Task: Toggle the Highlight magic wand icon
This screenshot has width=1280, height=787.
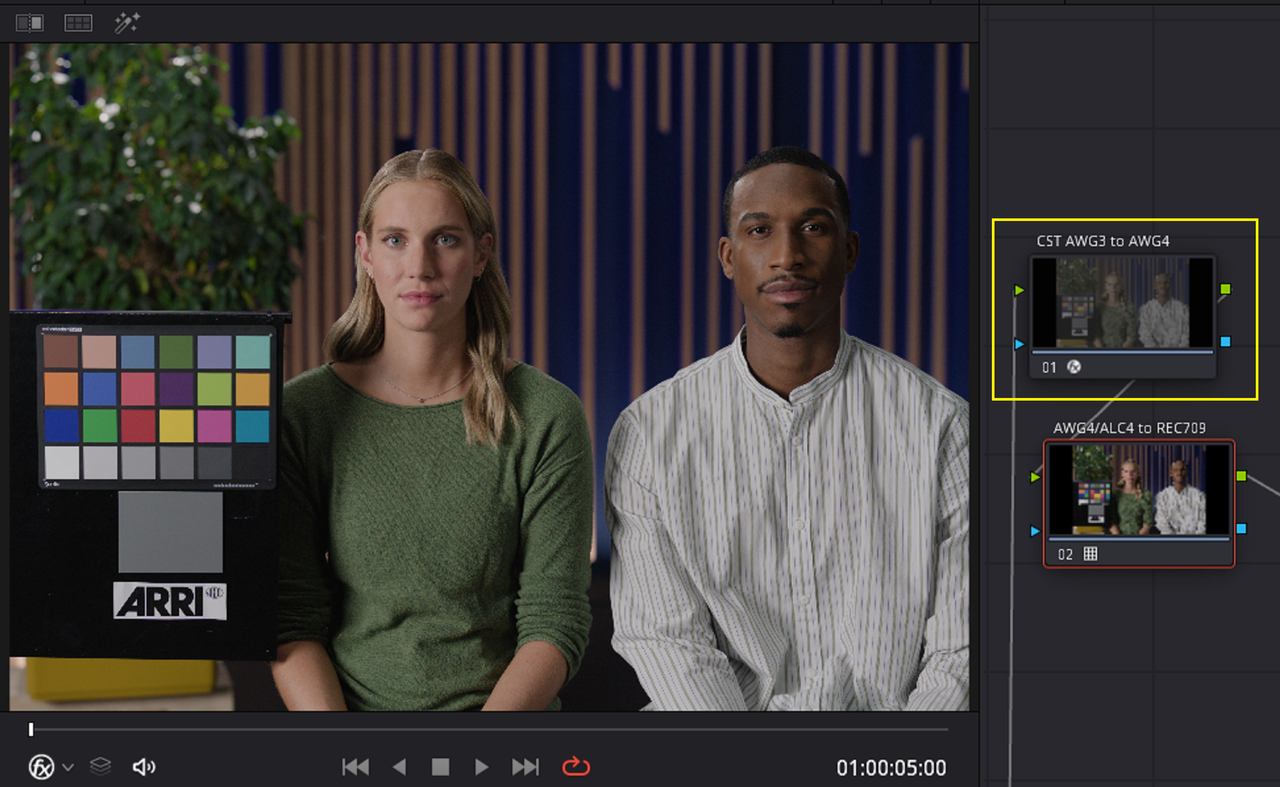Action: (127, 23)
